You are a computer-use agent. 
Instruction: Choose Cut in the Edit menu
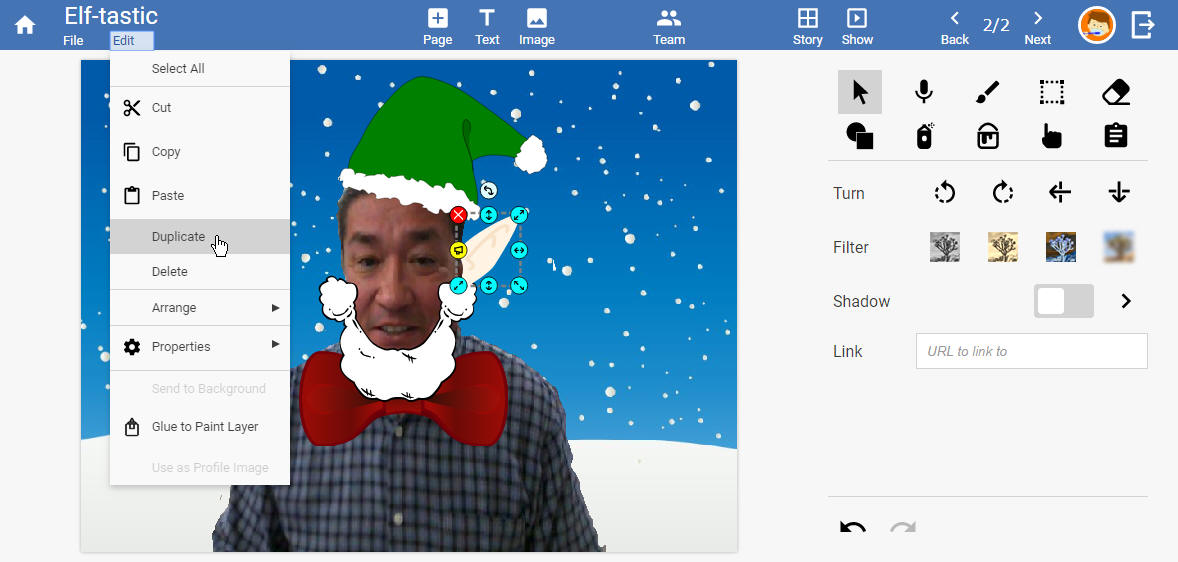200,108
